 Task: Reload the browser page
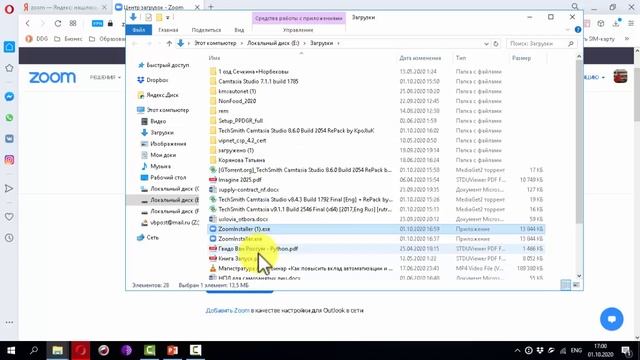pyautogui.click(x=58, y=23)
